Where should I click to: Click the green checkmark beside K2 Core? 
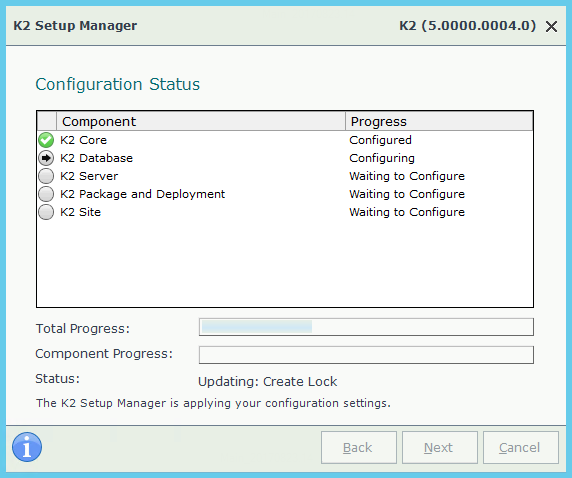46,140
